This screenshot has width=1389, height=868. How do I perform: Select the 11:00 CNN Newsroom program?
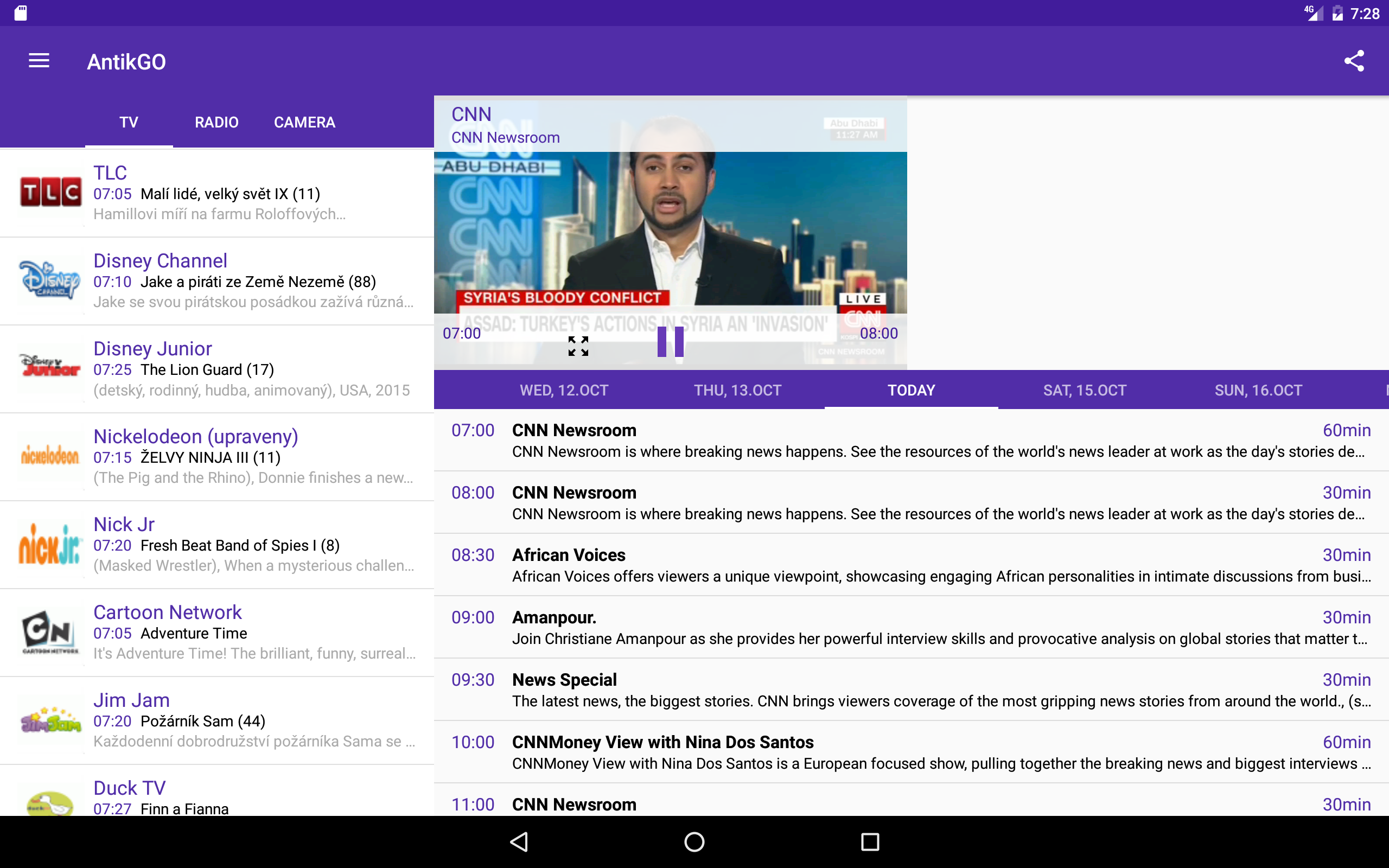[x=912, y=800]
